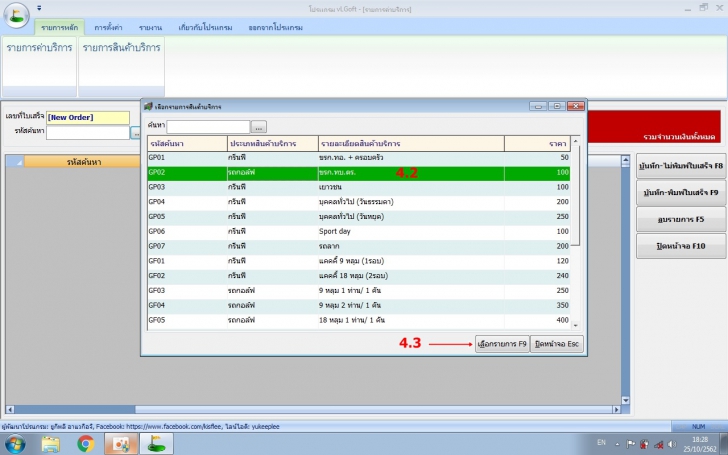The image size is (728, 455).
Task: Select row GP07
Action: pos(358,247)
